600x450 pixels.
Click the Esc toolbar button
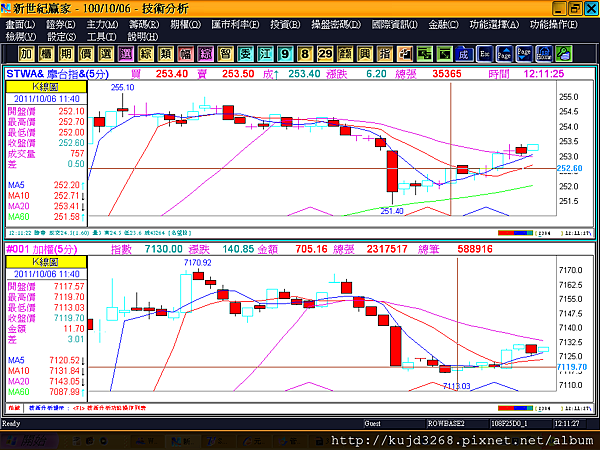484,54
